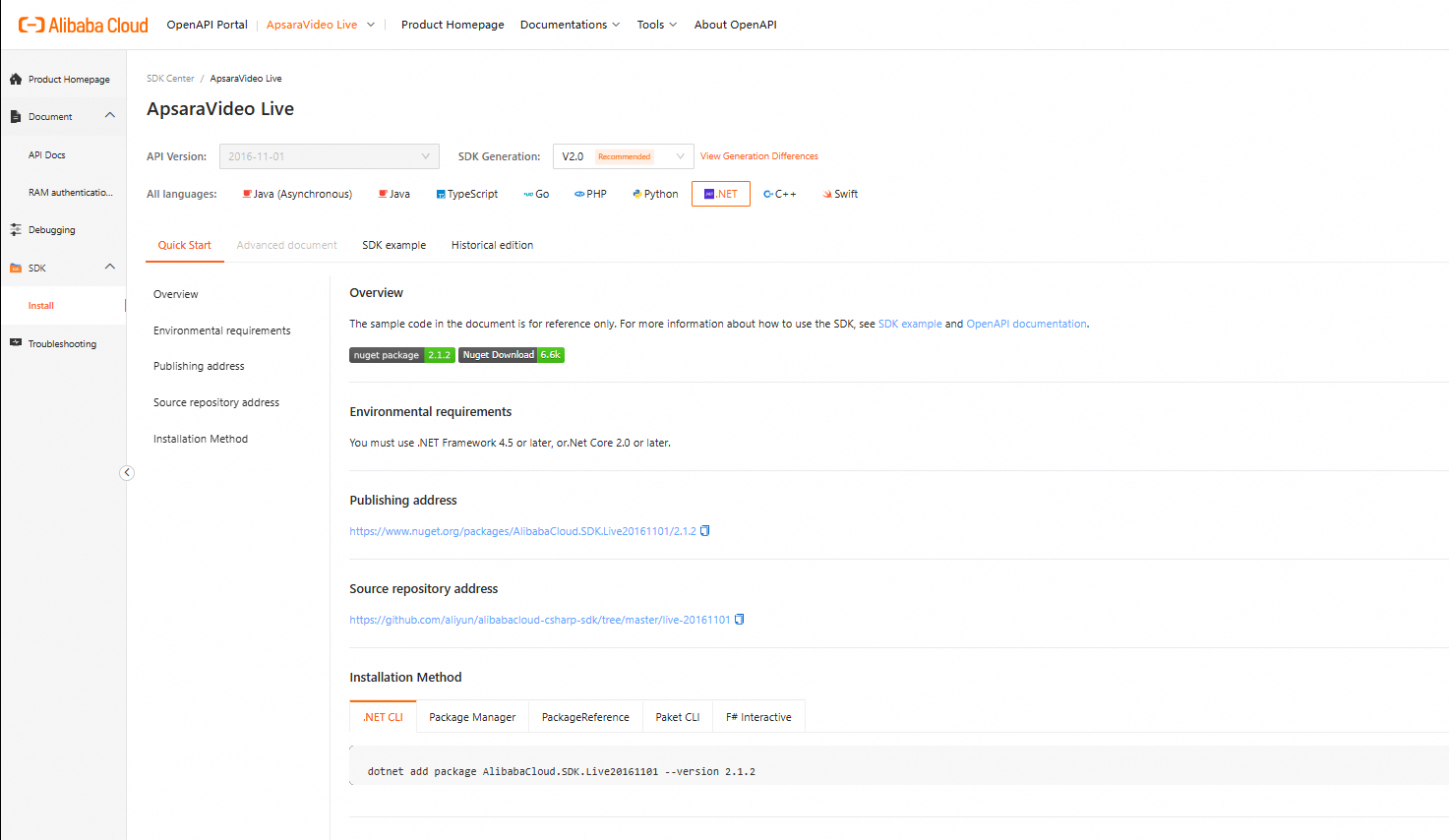Jump to Source repository address in outline

(216, 402)
